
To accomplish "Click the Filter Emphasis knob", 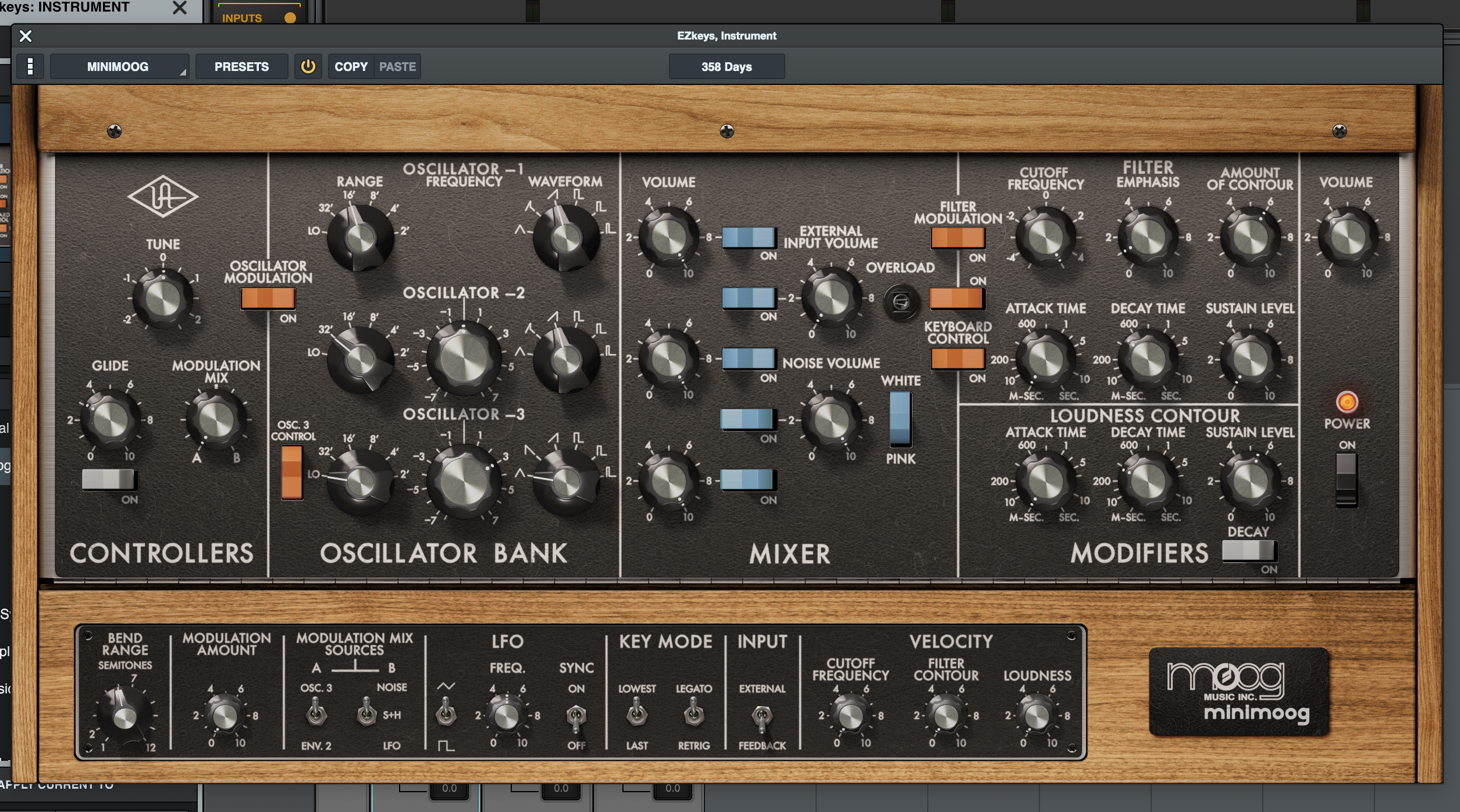I will point(1148,237).
